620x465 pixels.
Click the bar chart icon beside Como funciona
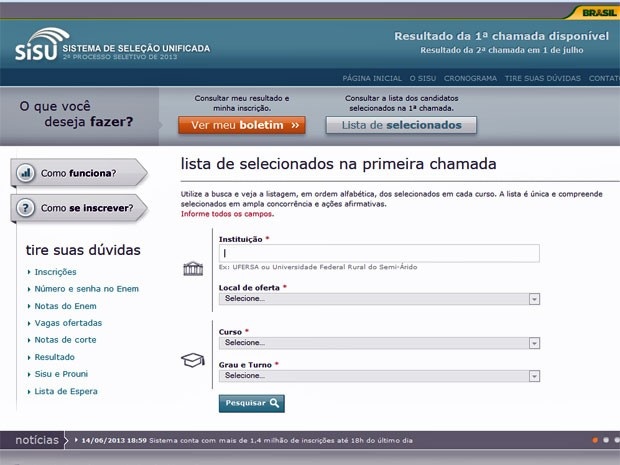(x=26, y=173)
